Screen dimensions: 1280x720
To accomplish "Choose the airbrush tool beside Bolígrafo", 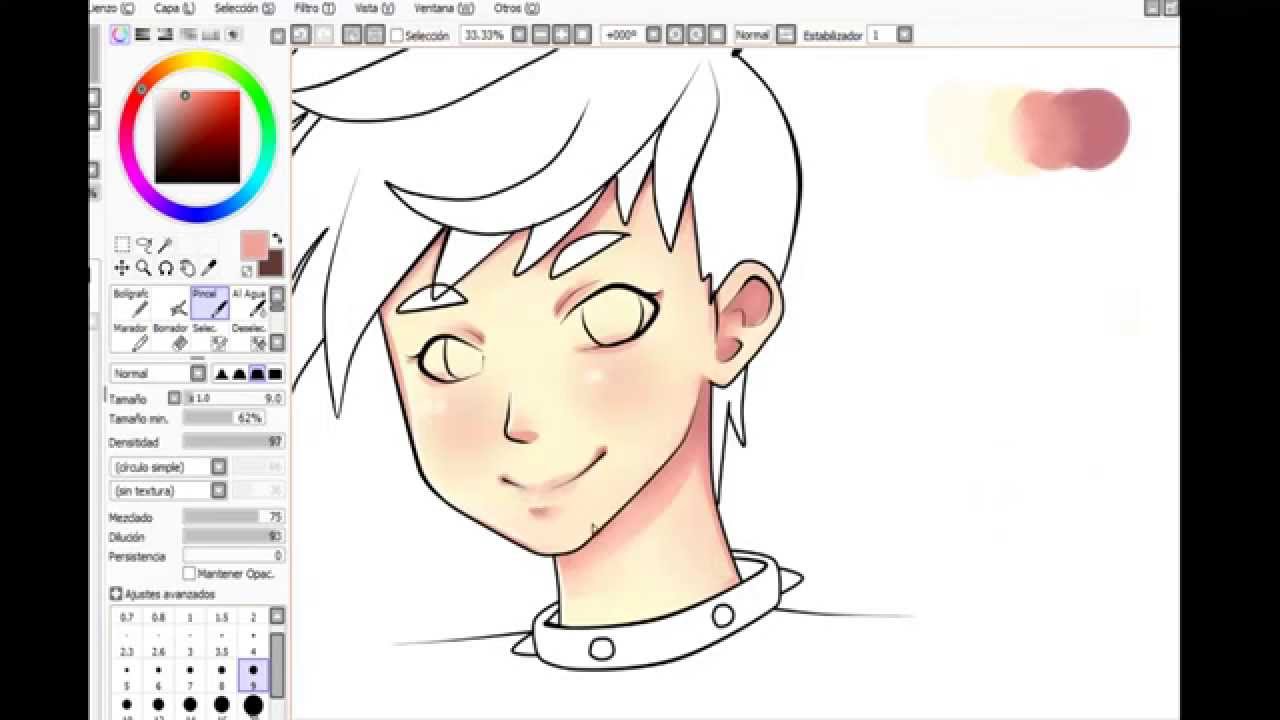I will 171,304.
